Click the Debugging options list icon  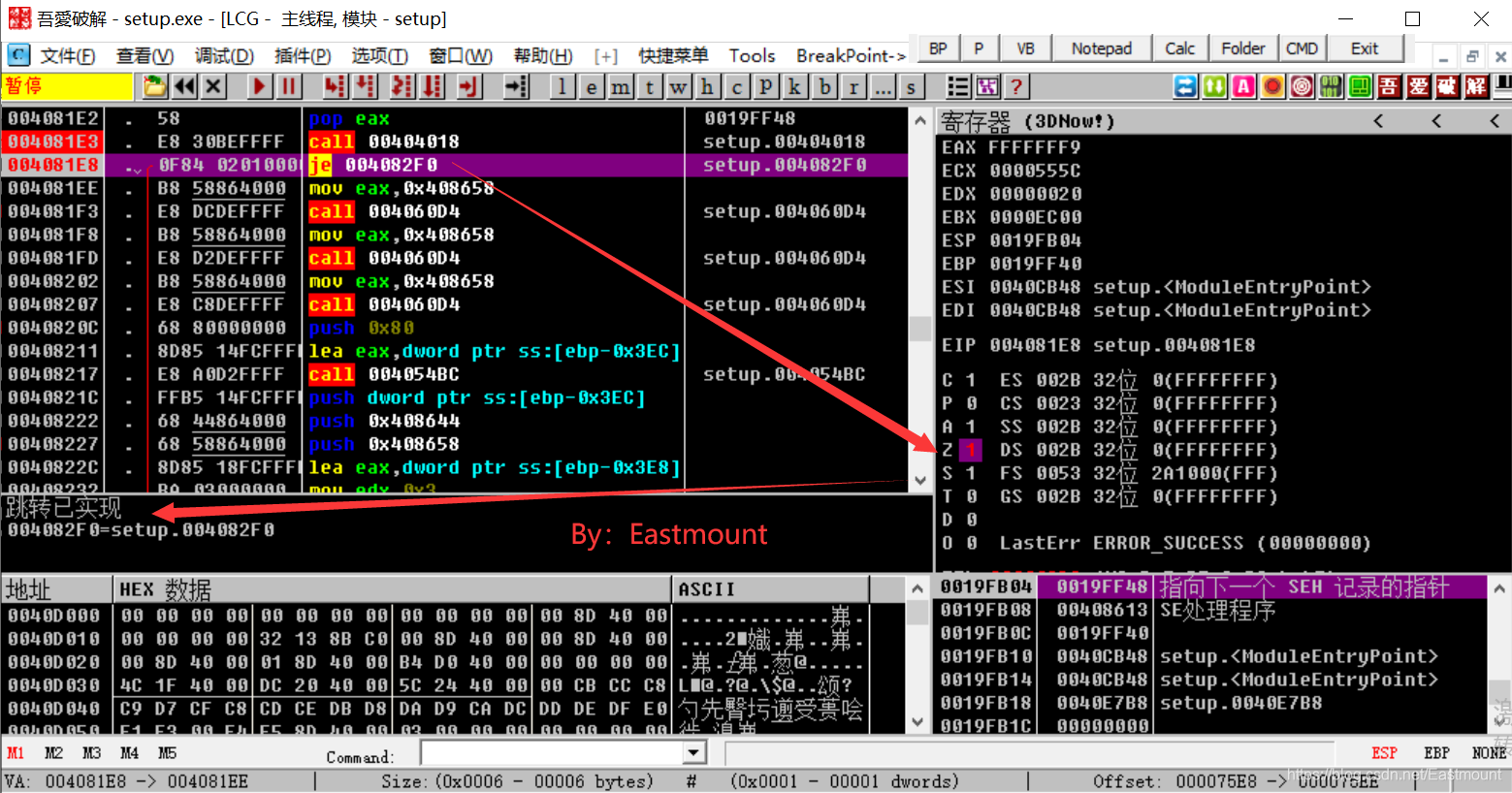[x=958, y=86]
